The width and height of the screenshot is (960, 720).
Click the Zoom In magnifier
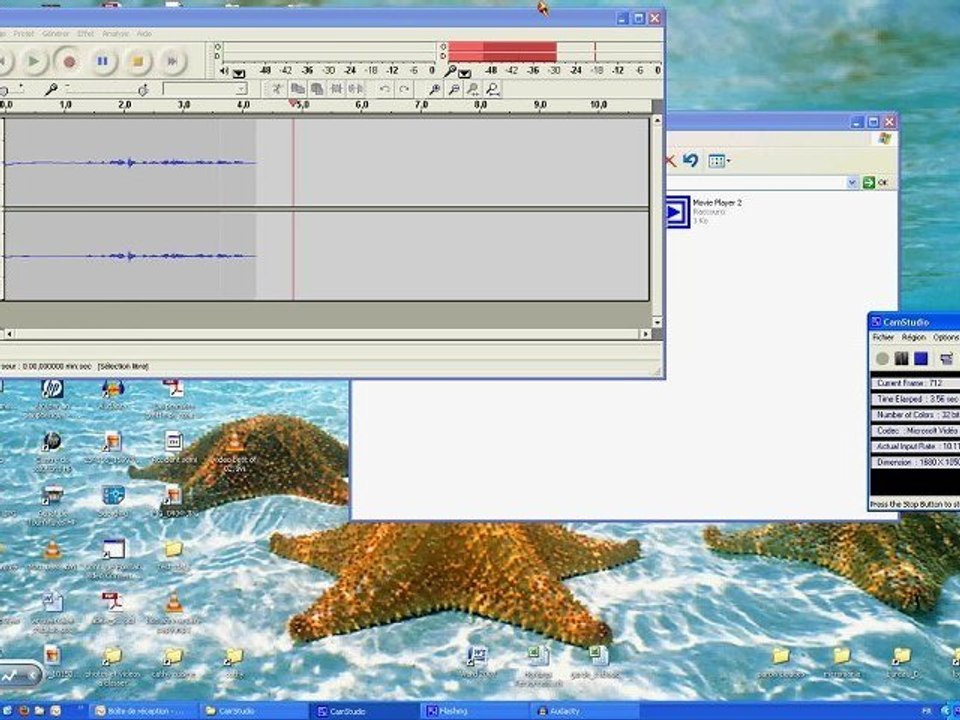(434, 90)
